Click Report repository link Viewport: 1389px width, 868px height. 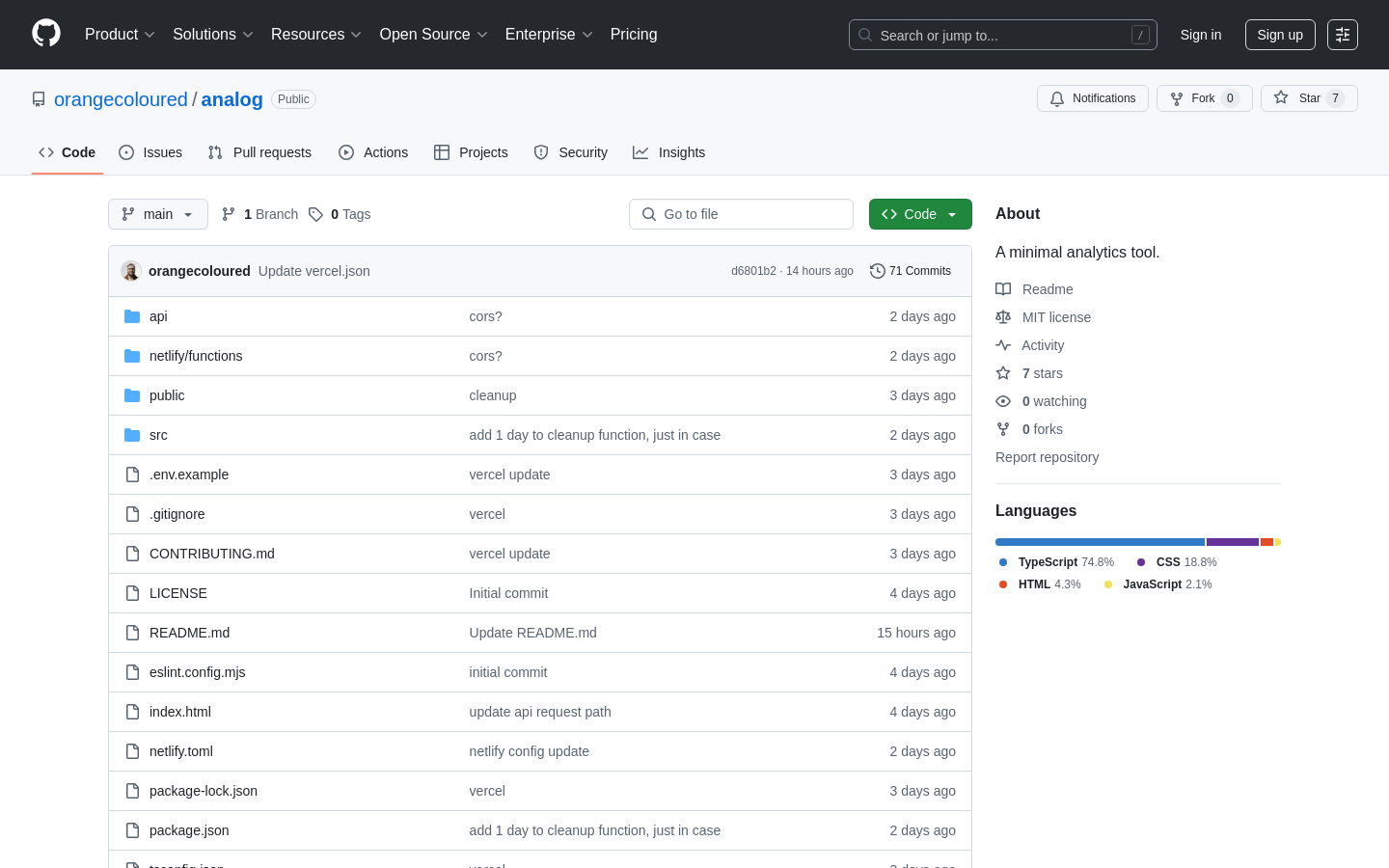1047,457
